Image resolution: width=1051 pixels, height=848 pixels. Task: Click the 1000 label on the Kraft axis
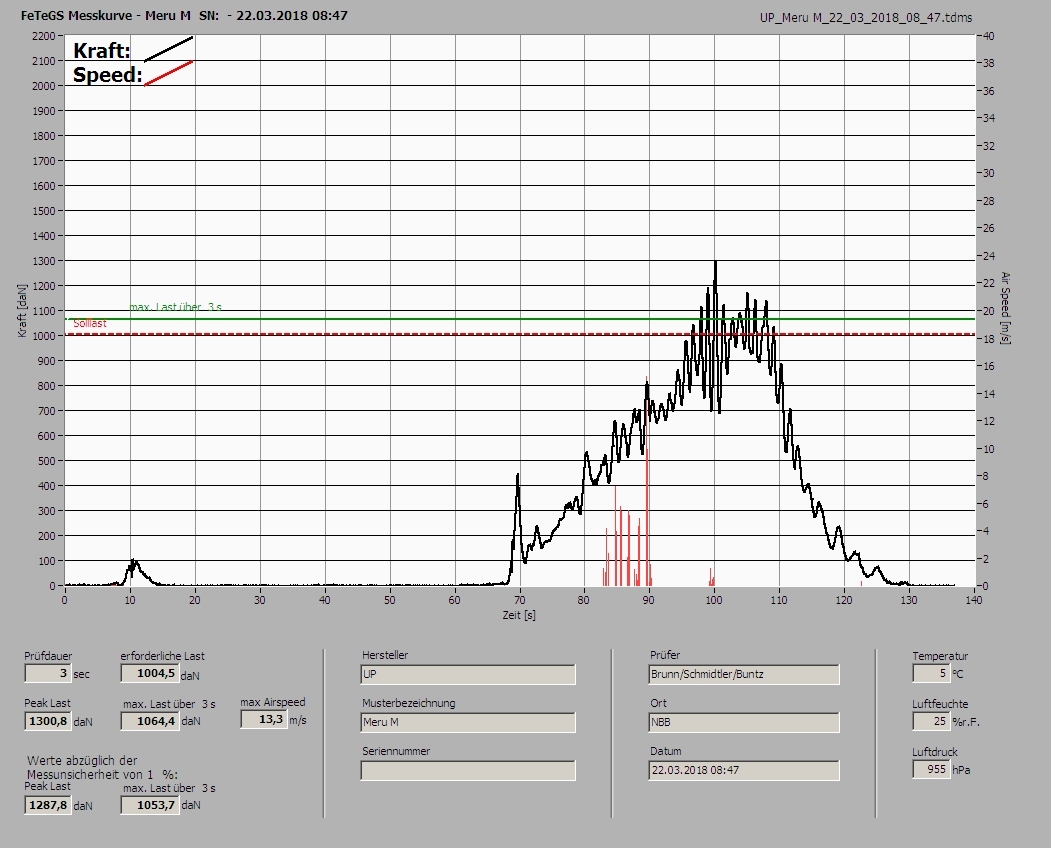pyautogui.click(x=44, y=336)
